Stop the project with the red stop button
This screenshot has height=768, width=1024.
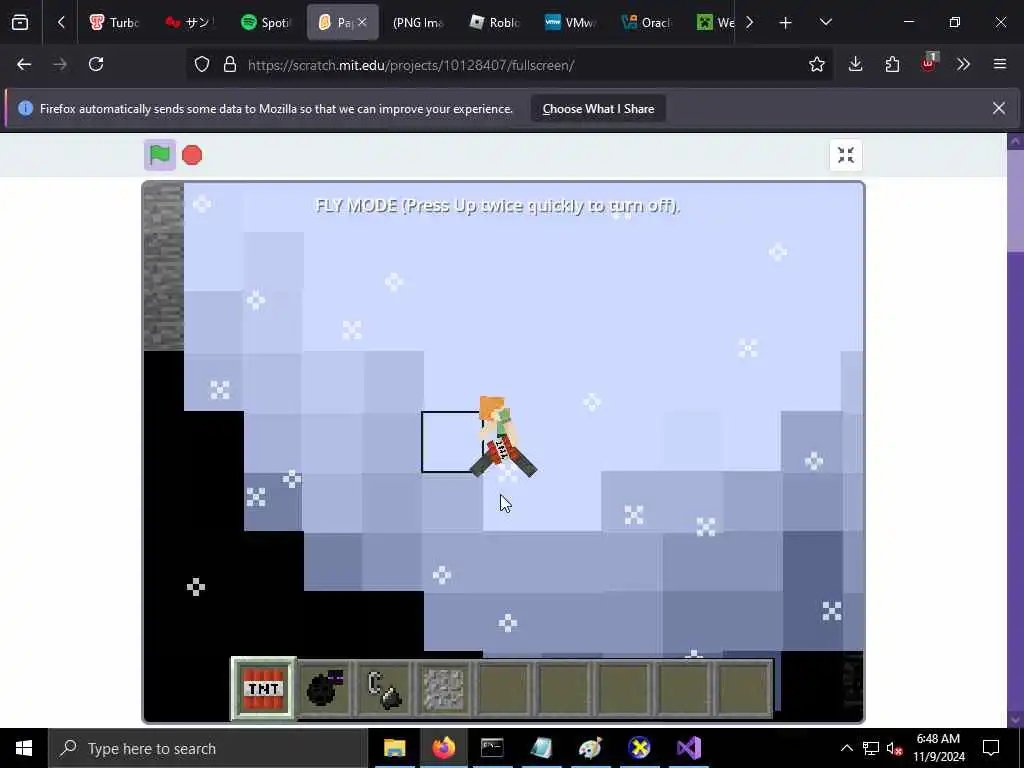pyautogui.click(x=192, y=155)
